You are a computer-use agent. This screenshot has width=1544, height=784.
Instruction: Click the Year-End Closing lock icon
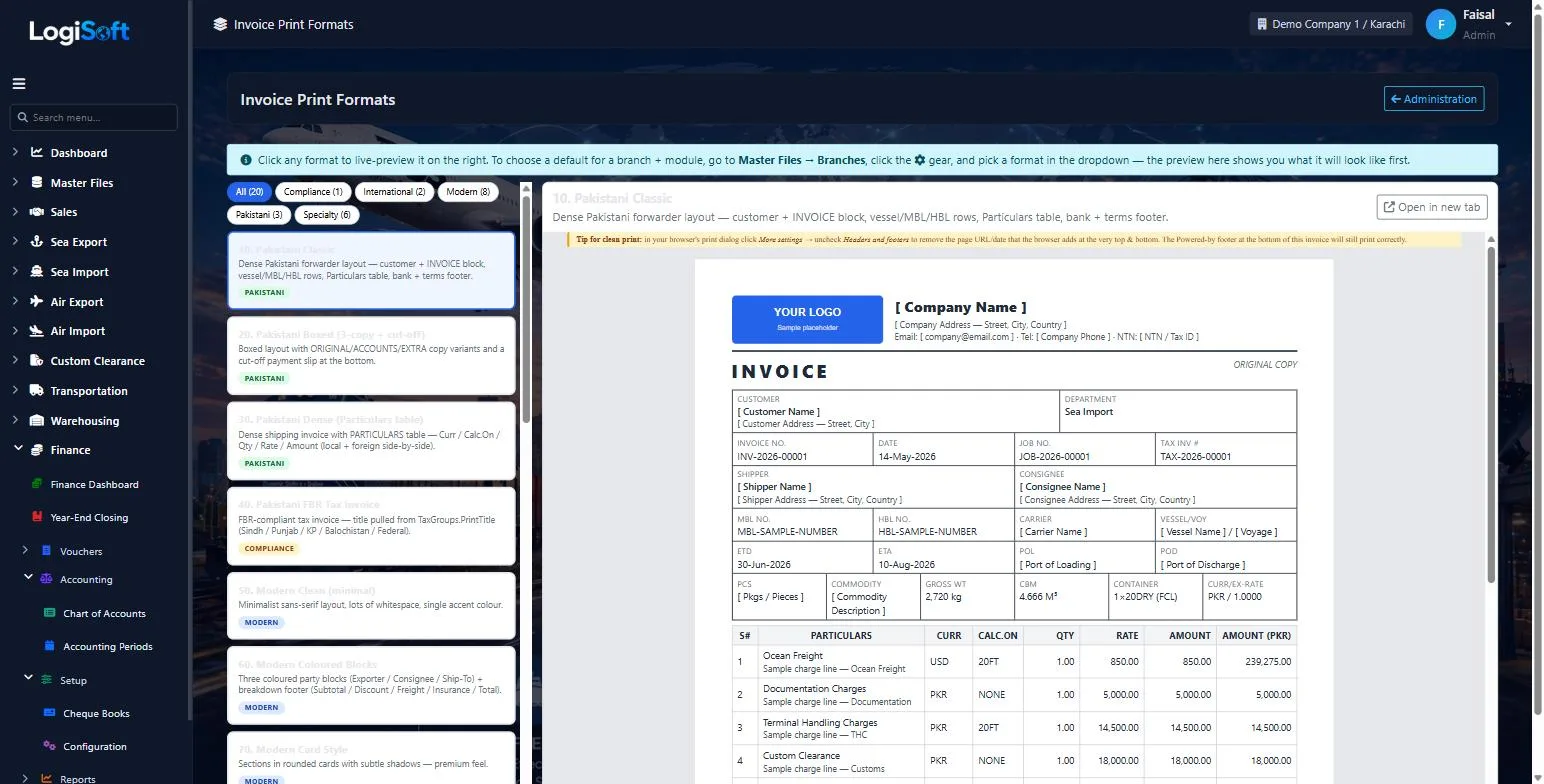(37, 518)
